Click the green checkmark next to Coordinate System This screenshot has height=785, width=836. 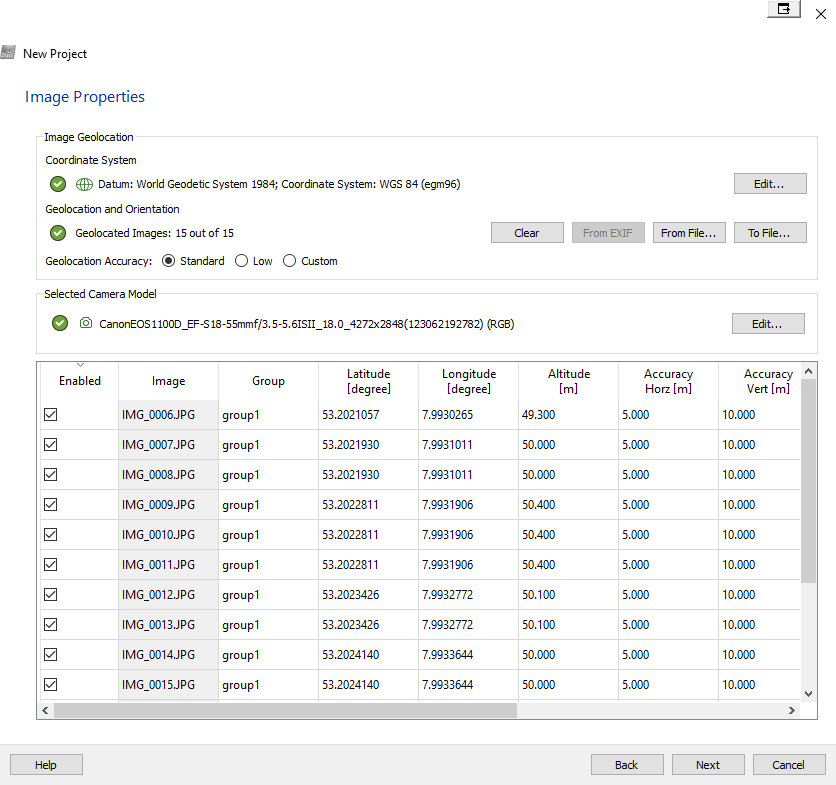(x=58, y=184)
